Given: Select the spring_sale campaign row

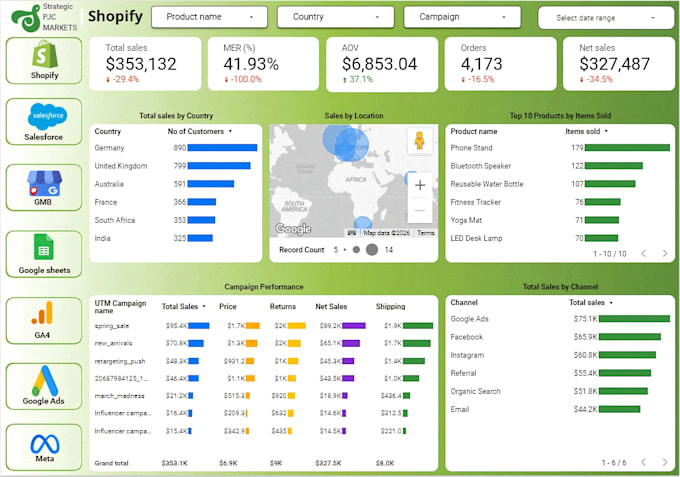Looking at the screenshot, I should tap(264, 326).
